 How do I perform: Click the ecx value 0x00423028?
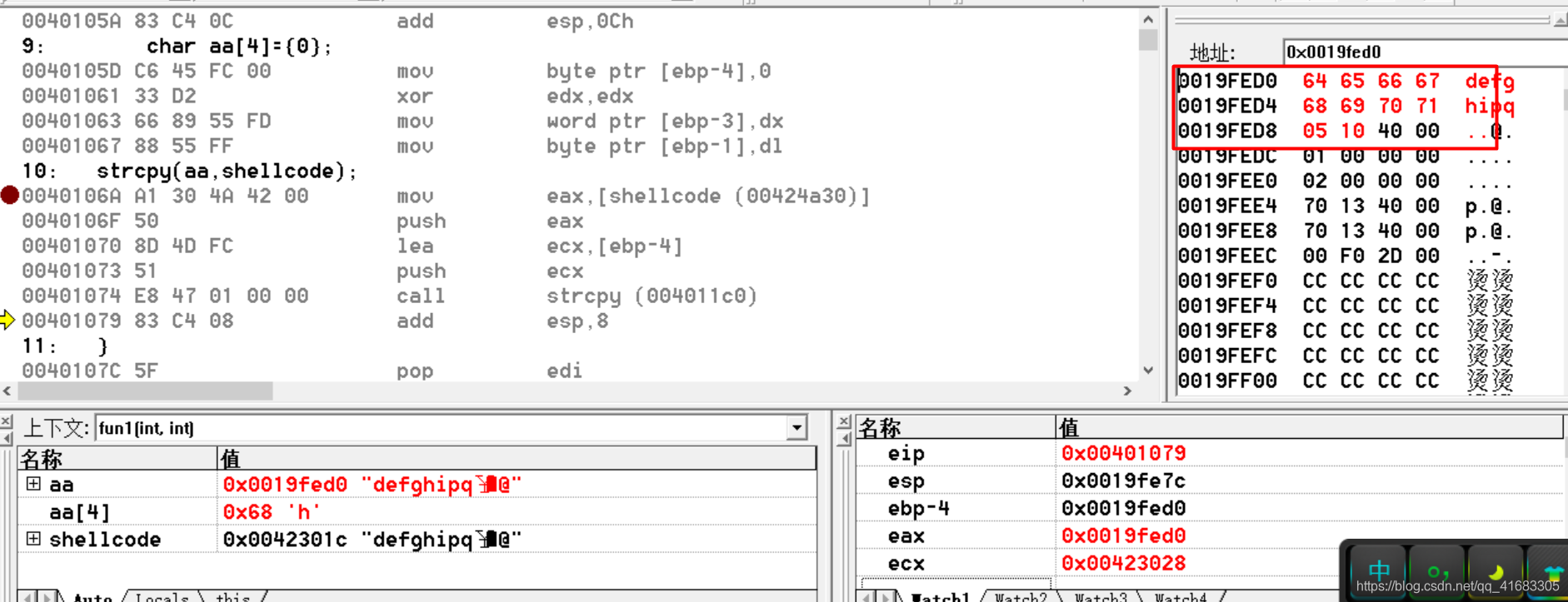1123,563
